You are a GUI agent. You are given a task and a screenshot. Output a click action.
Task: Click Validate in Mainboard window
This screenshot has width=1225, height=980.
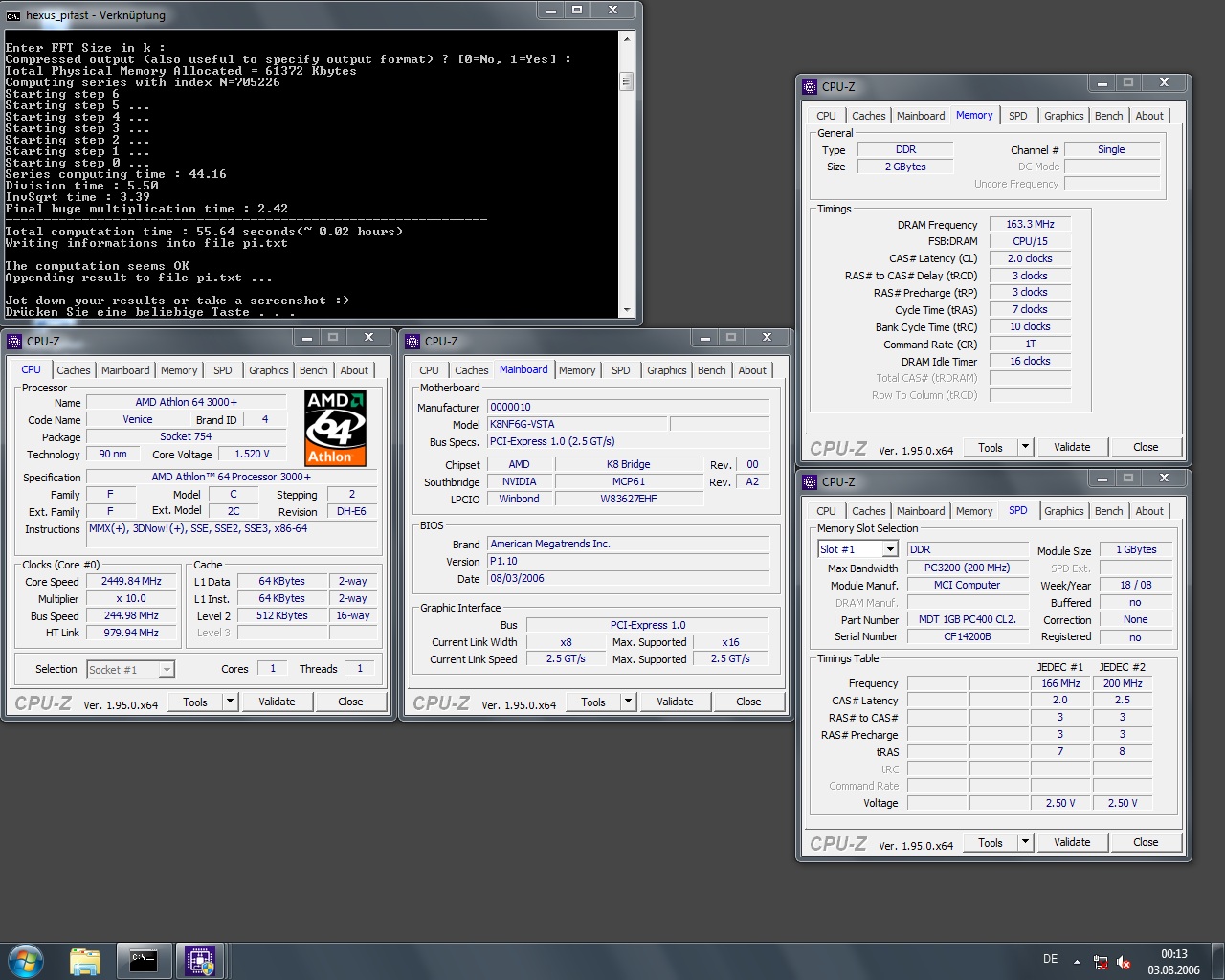pyautogui.click(x=675, y=702)
